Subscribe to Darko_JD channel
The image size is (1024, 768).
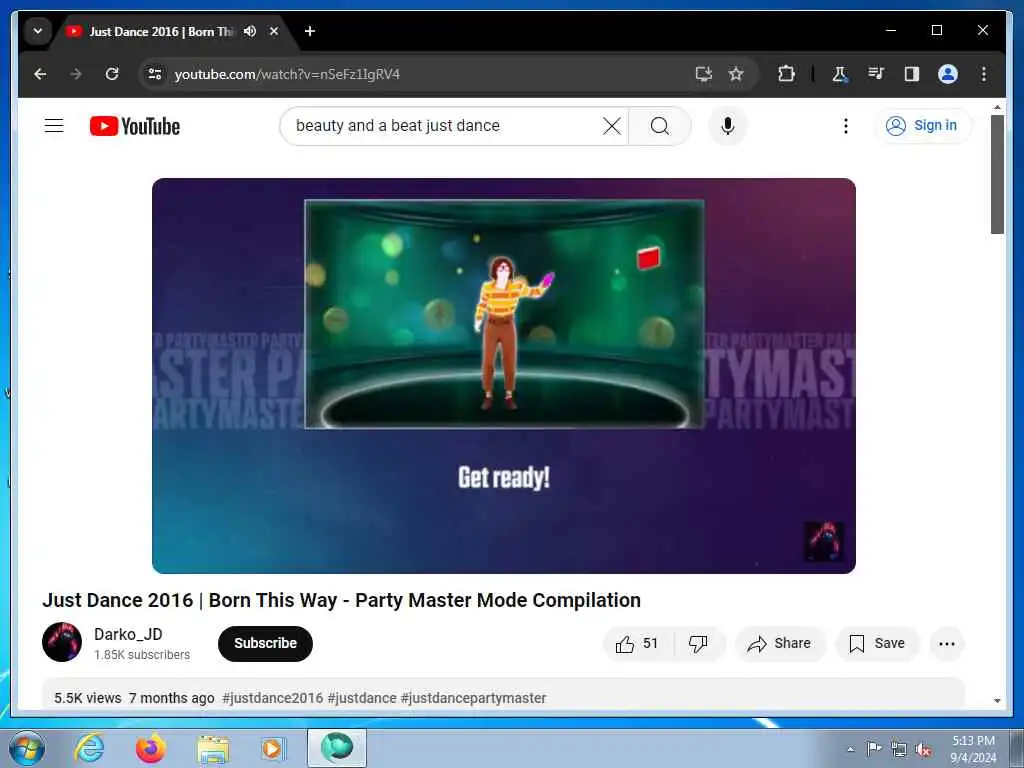tap(265, 643)
